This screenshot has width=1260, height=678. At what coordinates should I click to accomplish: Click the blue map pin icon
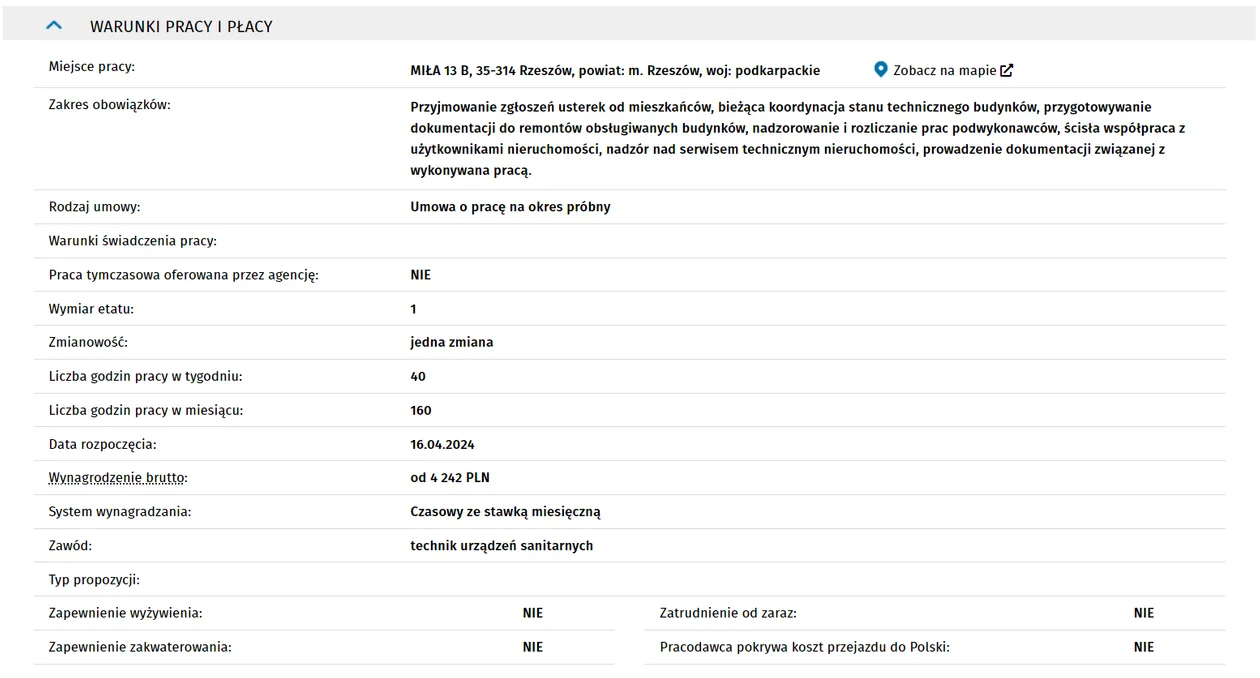click(880, 69)
